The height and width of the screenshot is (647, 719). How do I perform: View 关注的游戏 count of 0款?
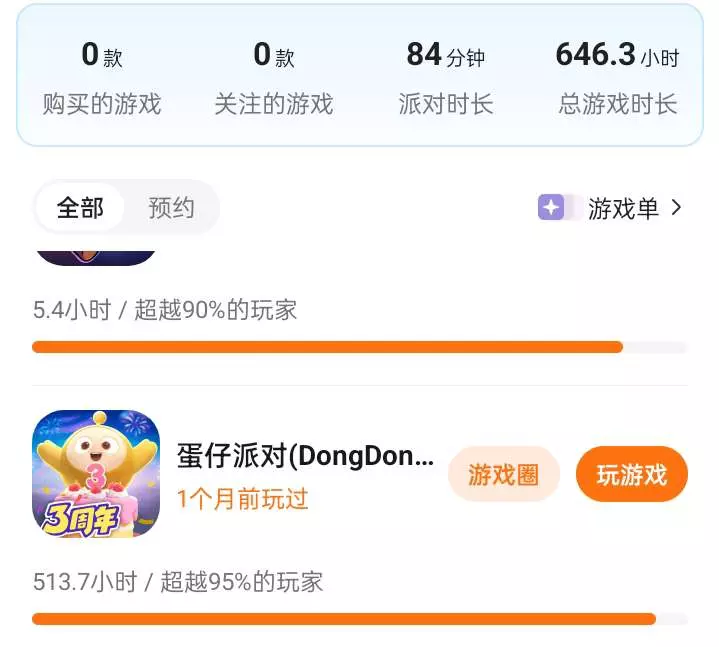tap(274, 54)
